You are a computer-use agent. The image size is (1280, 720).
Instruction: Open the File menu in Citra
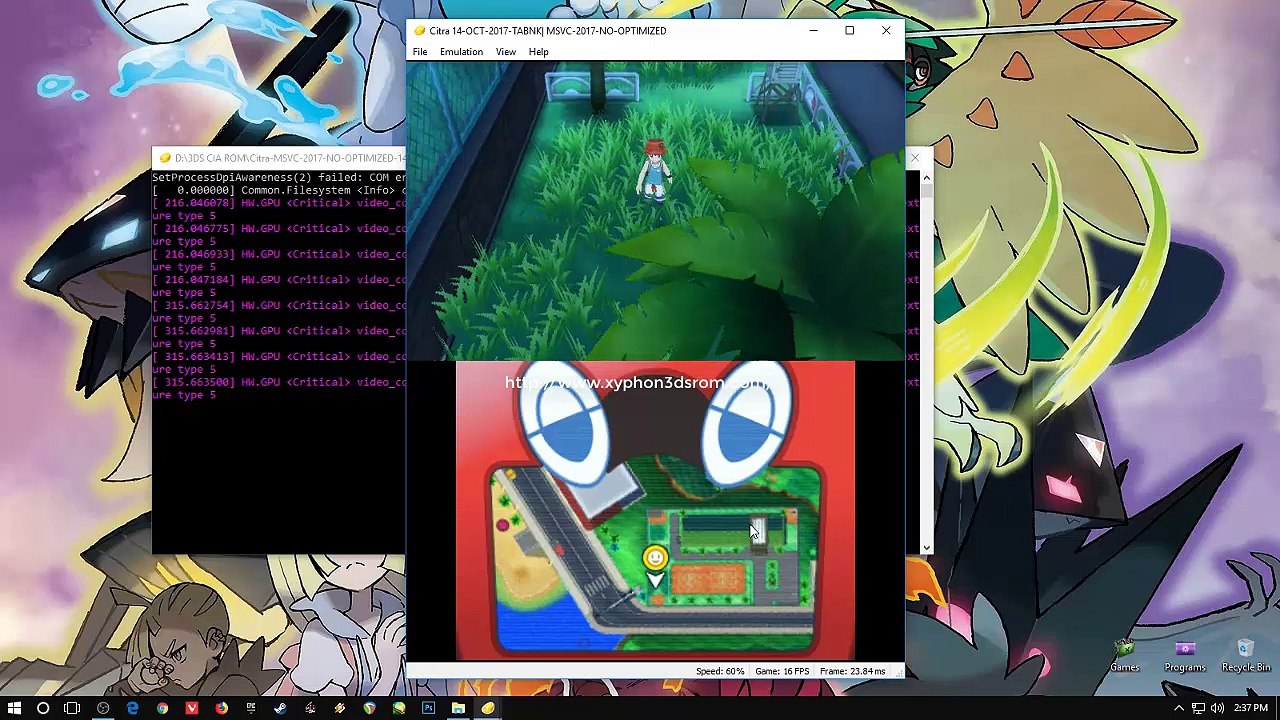click(x=420, y=52)
